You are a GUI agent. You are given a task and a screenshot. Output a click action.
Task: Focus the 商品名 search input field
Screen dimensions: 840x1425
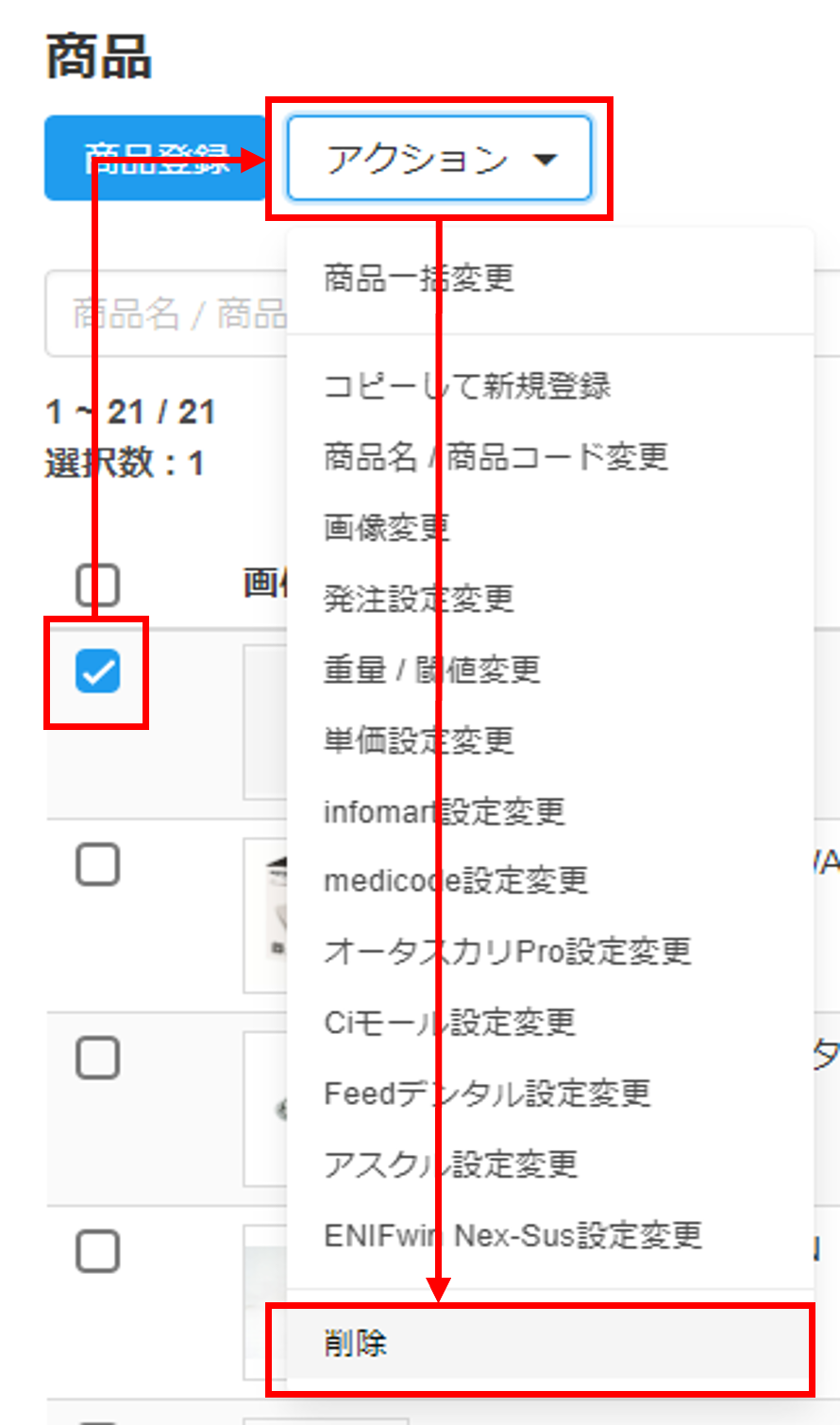click(166, 314)
